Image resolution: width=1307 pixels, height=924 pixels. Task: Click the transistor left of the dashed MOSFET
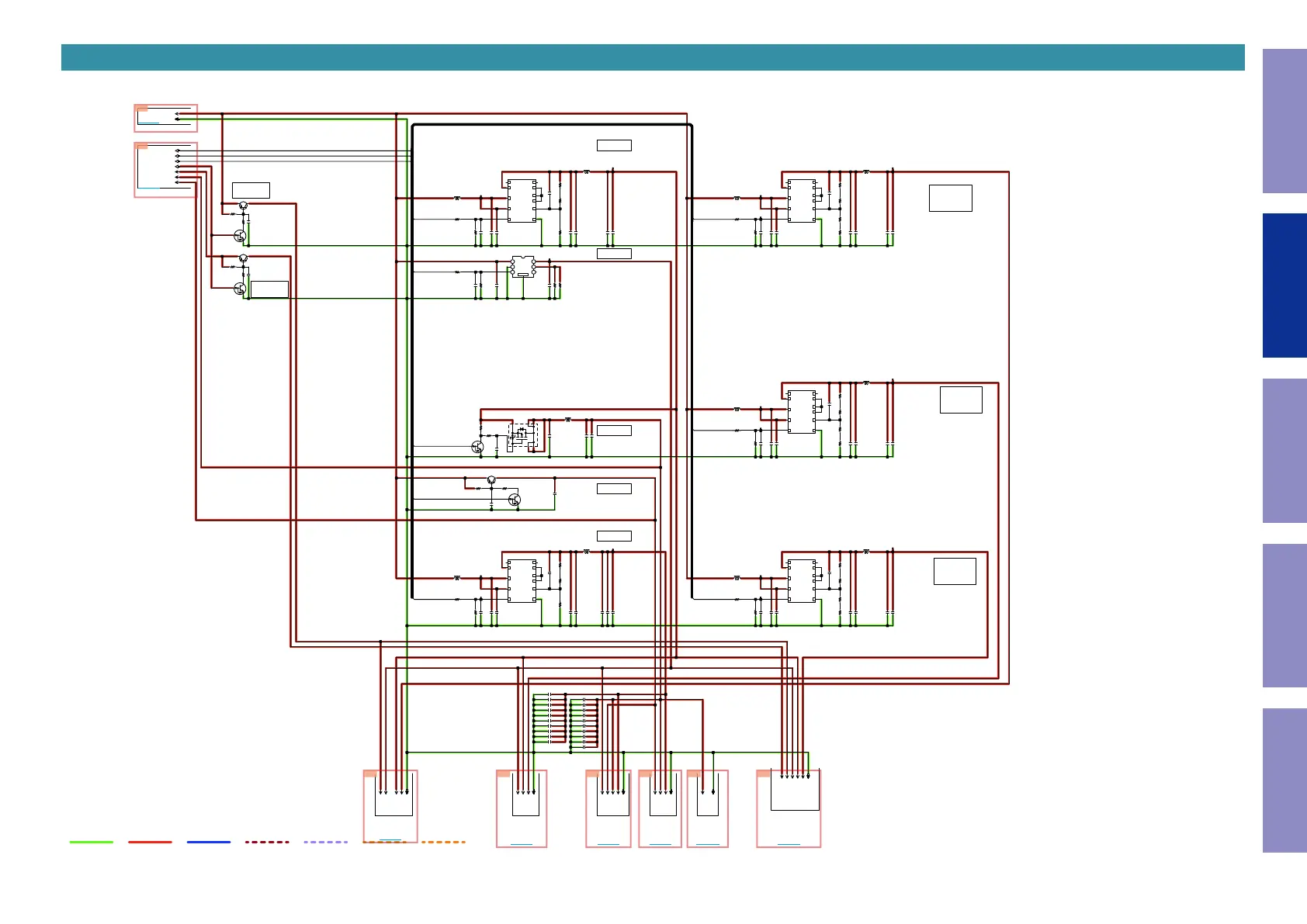(x=477, y=447)
